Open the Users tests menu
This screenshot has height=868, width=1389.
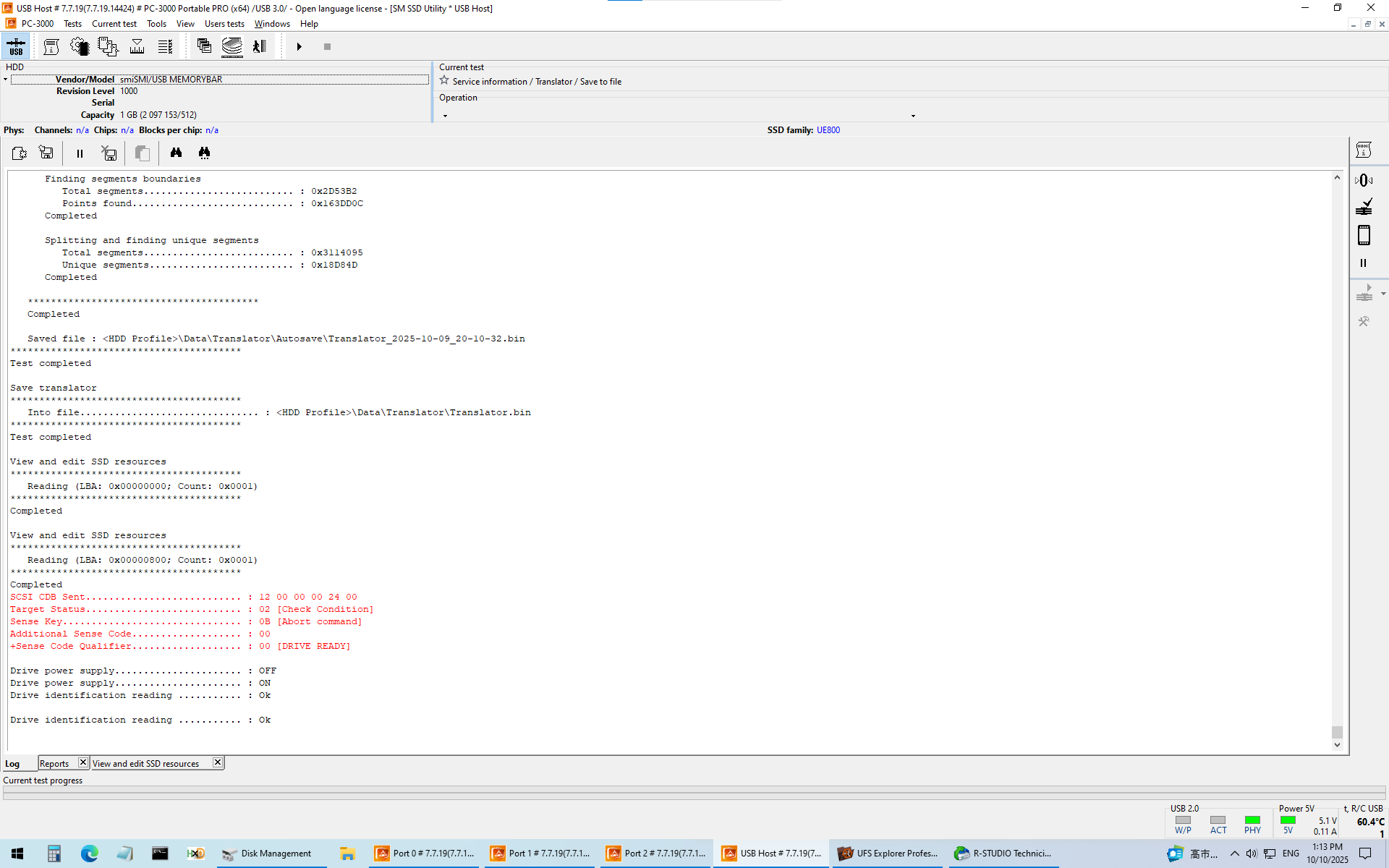[x=224, y=24]
